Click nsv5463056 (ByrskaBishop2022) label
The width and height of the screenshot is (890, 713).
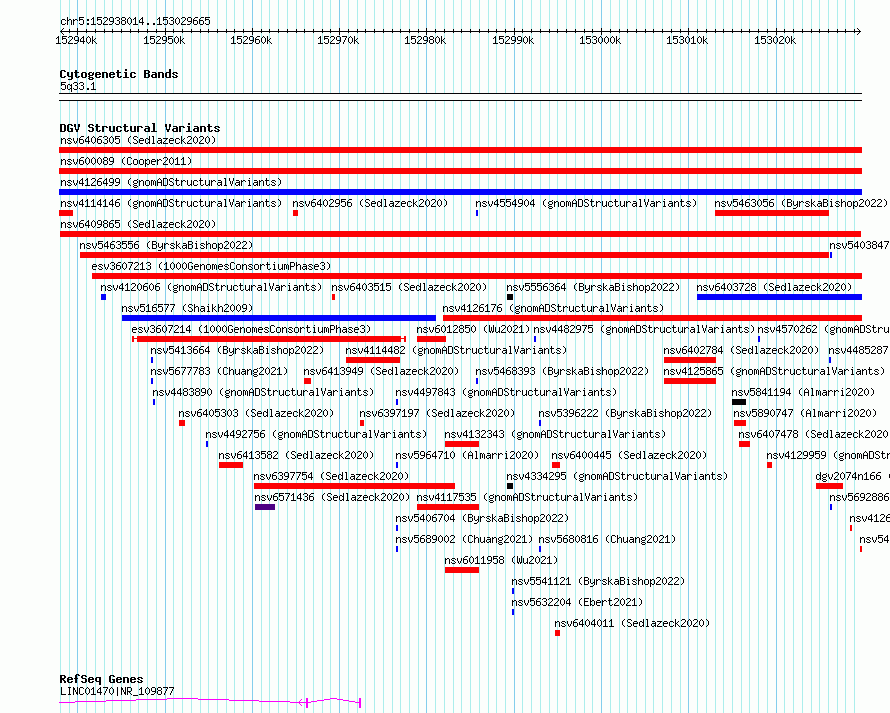click(801, 203)
